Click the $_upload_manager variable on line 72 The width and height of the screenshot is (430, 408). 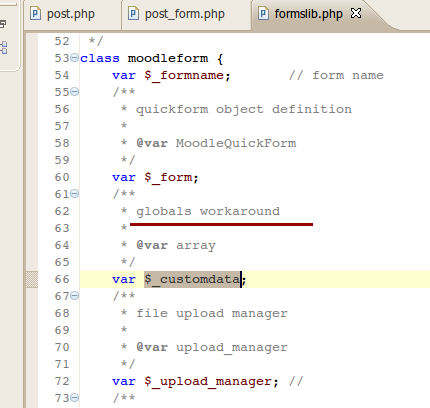(x=208, y=381)
